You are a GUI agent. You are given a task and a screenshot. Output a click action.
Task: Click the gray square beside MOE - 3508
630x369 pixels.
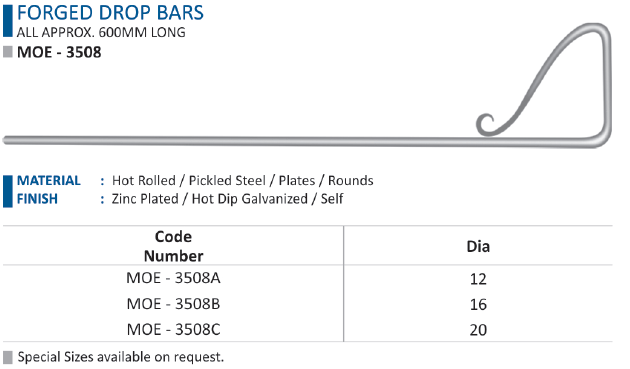click(8, 52)
